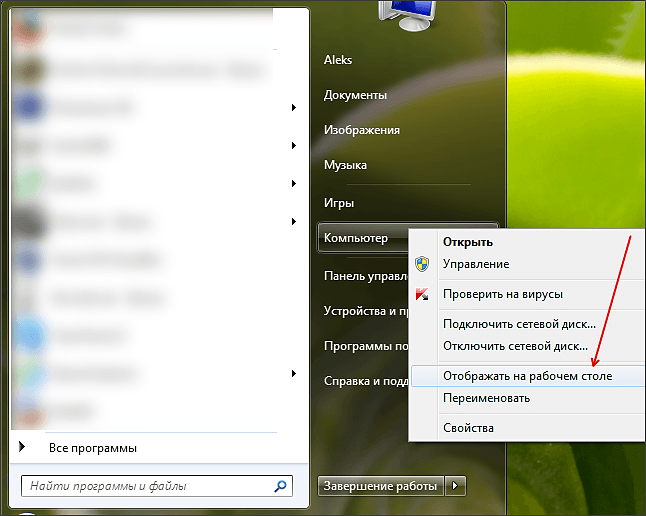Viewport: 646px width, 516px height.
Task: Open Игры in the Start menu
Action: click(x=339, y=203)
